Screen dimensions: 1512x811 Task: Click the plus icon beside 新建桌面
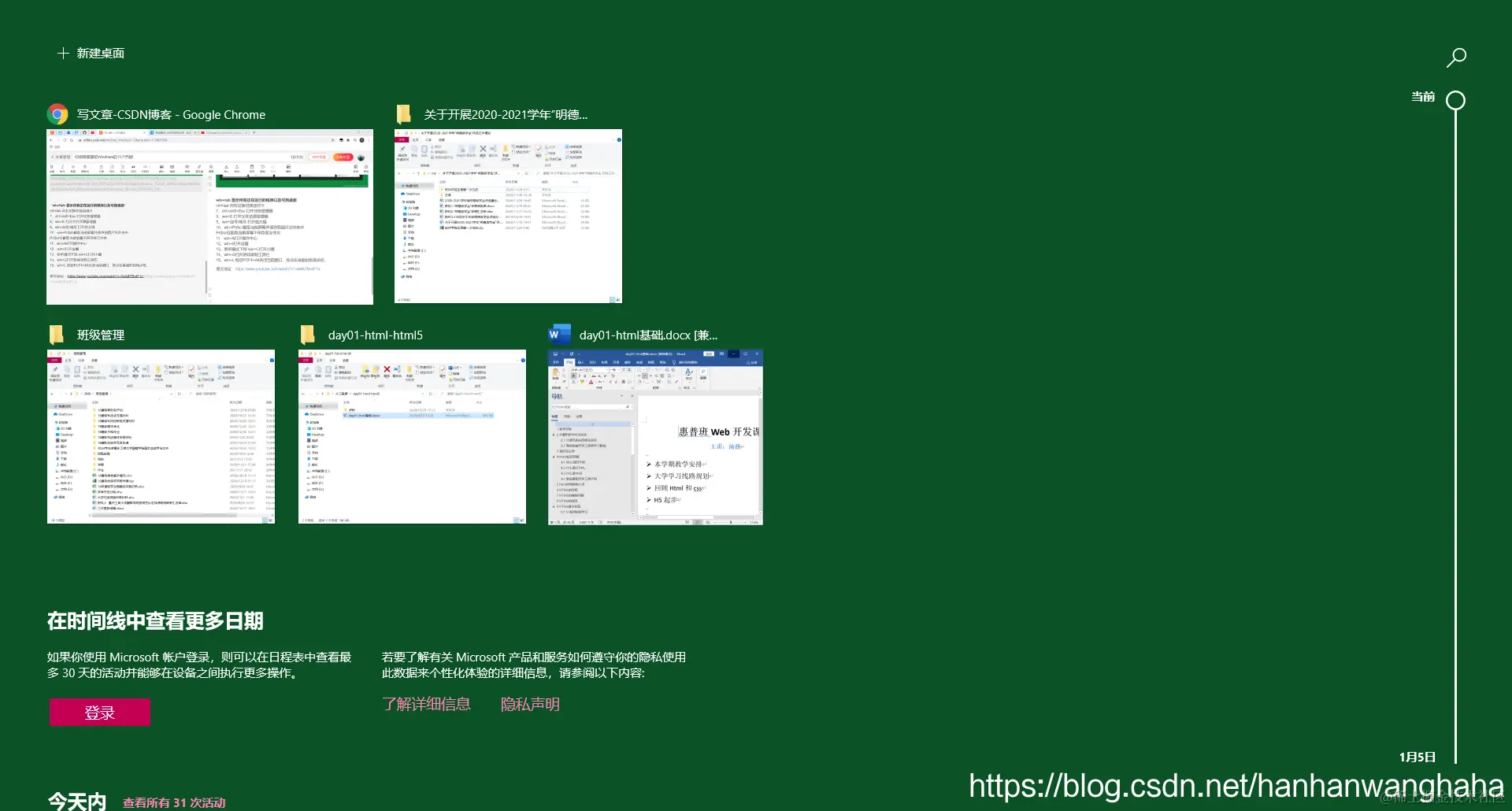[x=63, y=54]
